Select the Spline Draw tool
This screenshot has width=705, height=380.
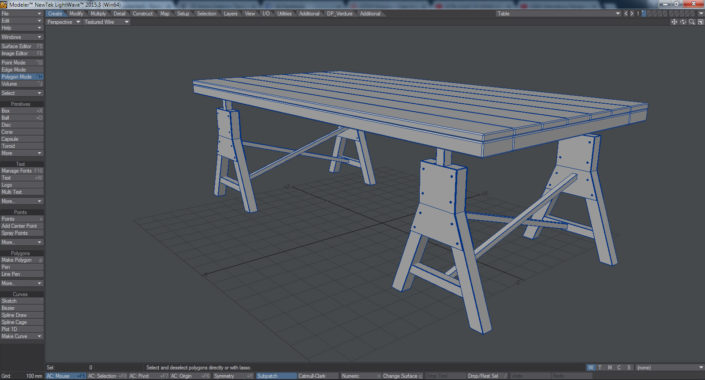point(22,315)
